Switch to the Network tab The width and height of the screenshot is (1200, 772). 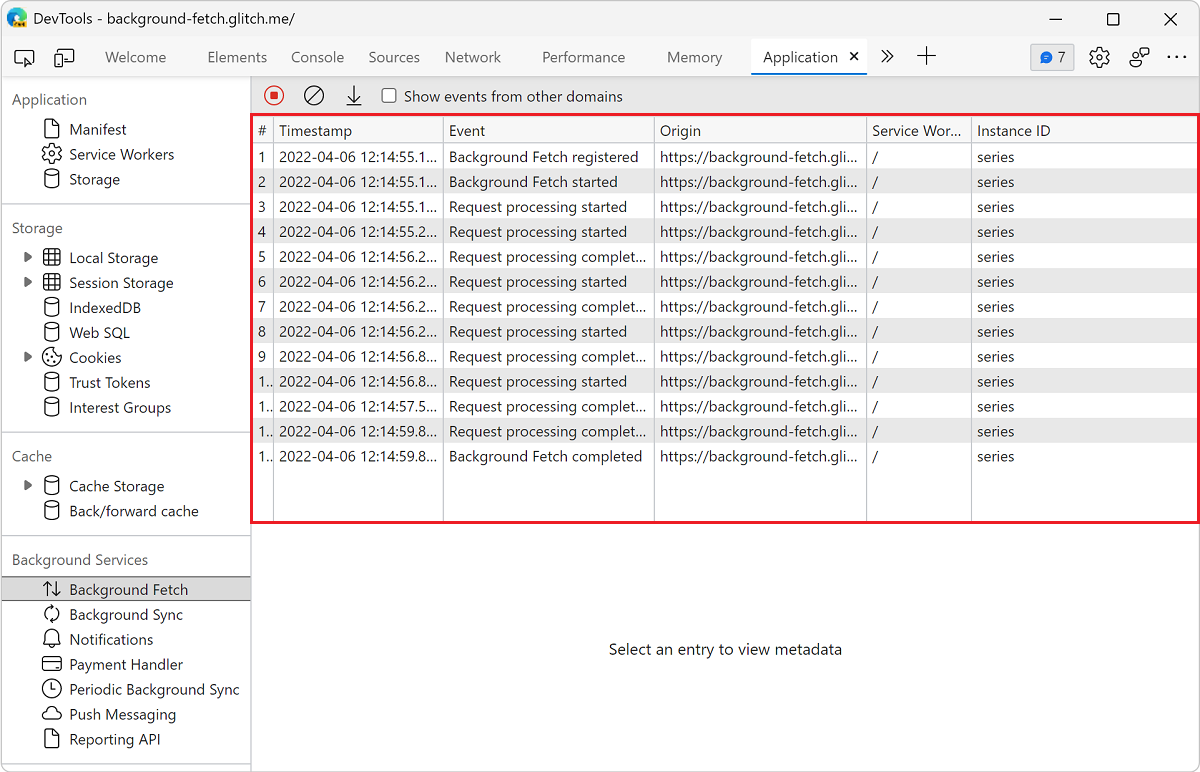click(x=472, y=57)
